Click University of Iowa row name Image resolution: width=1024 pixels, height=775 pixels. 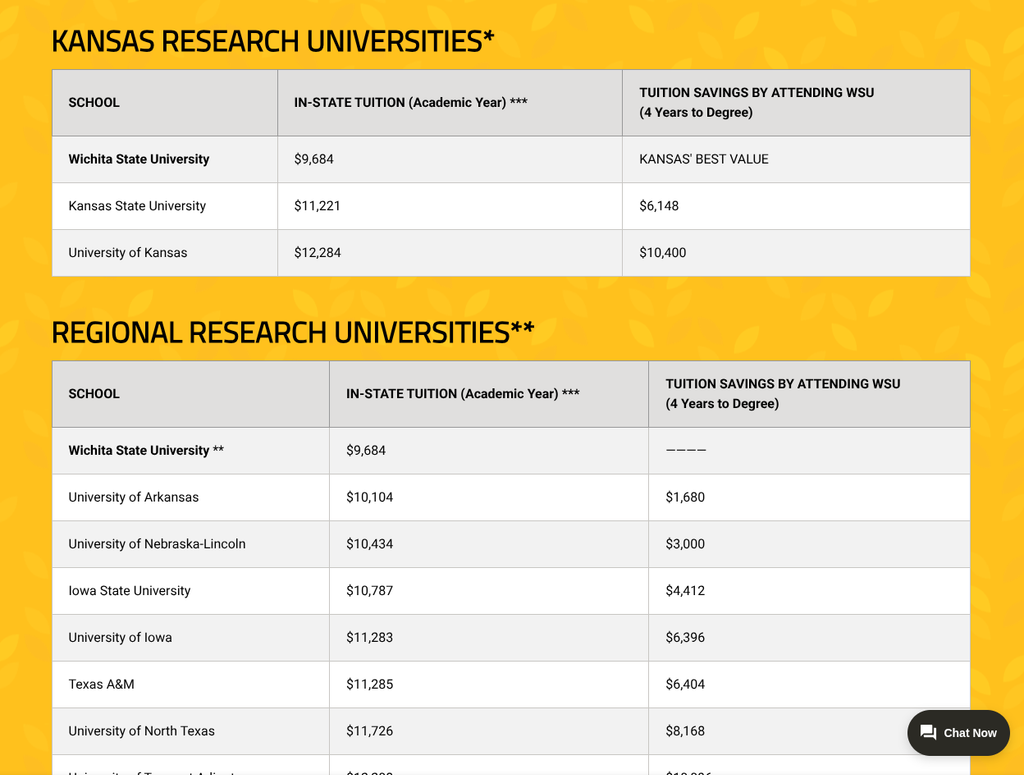click(x=120, y=637)
